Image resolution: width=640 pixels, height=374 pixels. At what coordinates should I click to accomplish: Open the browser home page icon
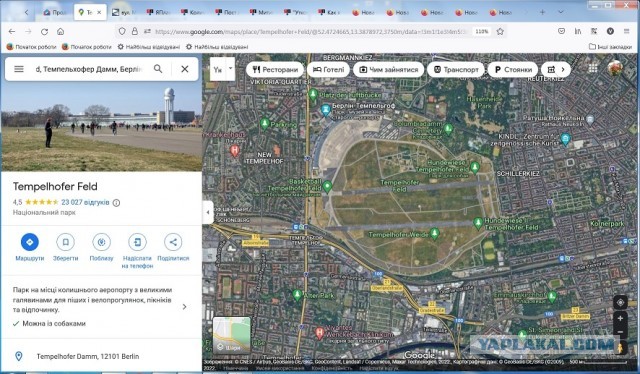tap(60, 31)
